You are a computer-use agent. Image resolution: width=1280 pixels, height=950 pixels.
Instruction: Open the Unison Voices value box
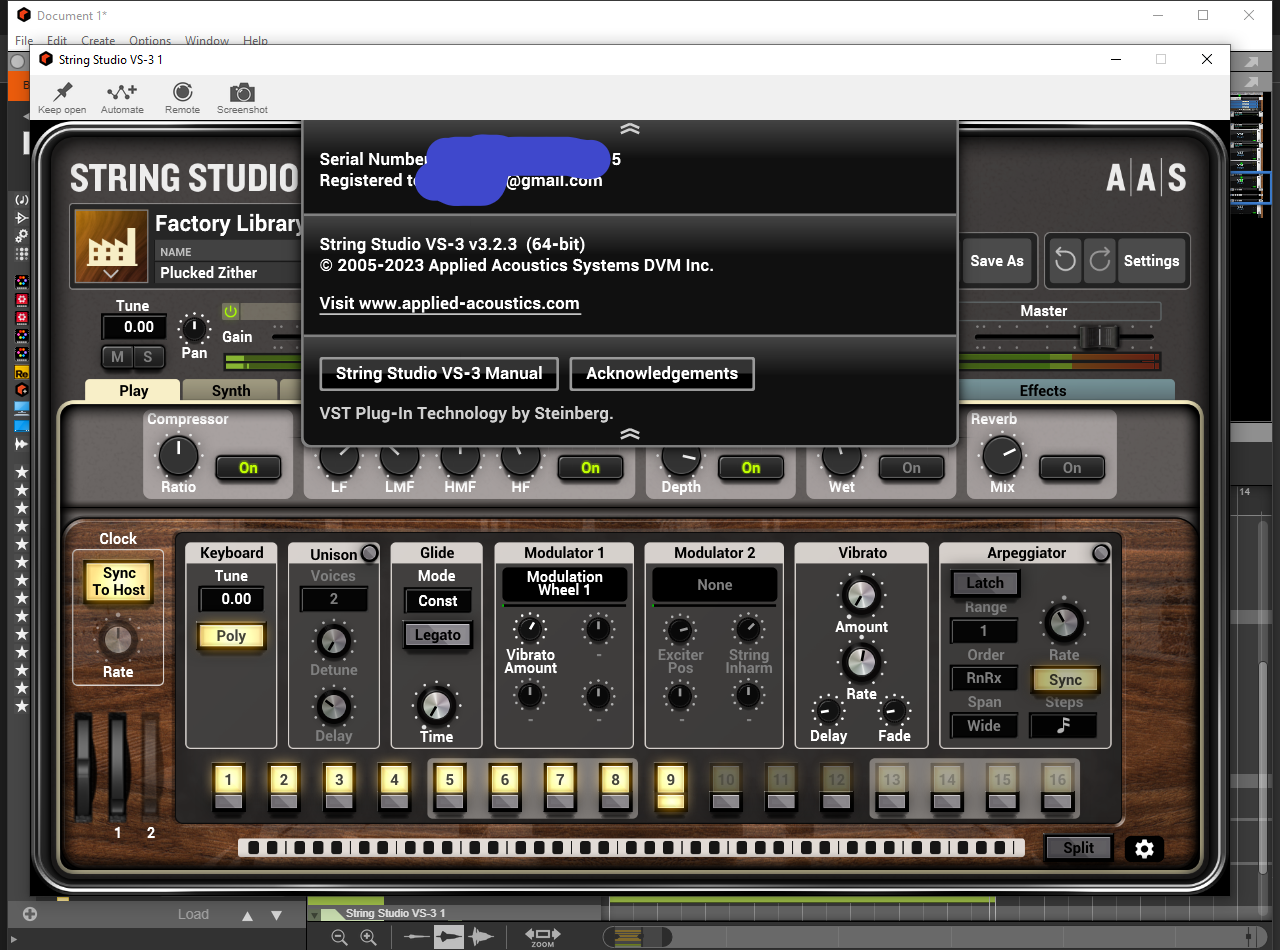pyautogui.click(x=334, y=599)
